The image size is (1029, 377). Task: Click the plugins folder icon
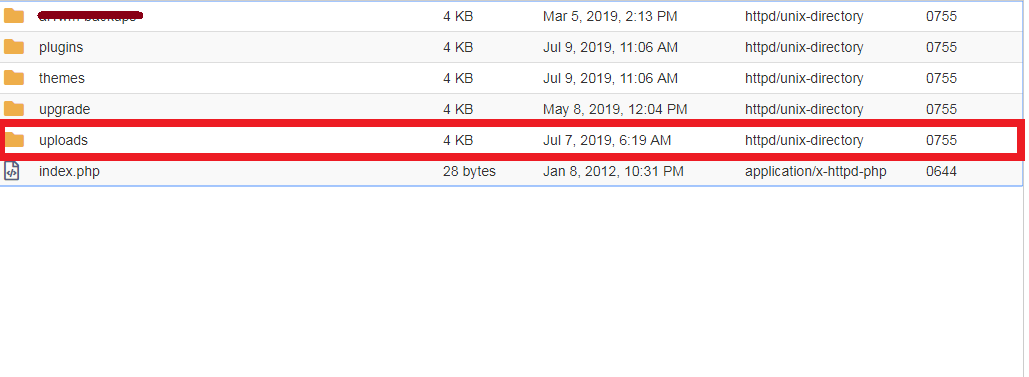click(x=14, y=47)
